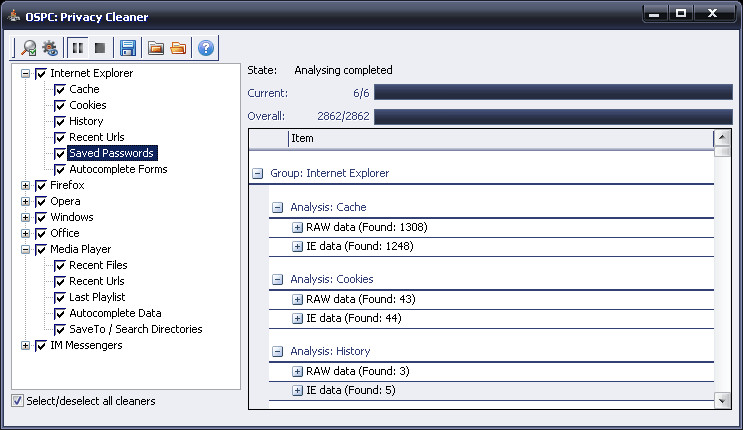Collapse the Internet Explorer tree node

click(26, 73)
